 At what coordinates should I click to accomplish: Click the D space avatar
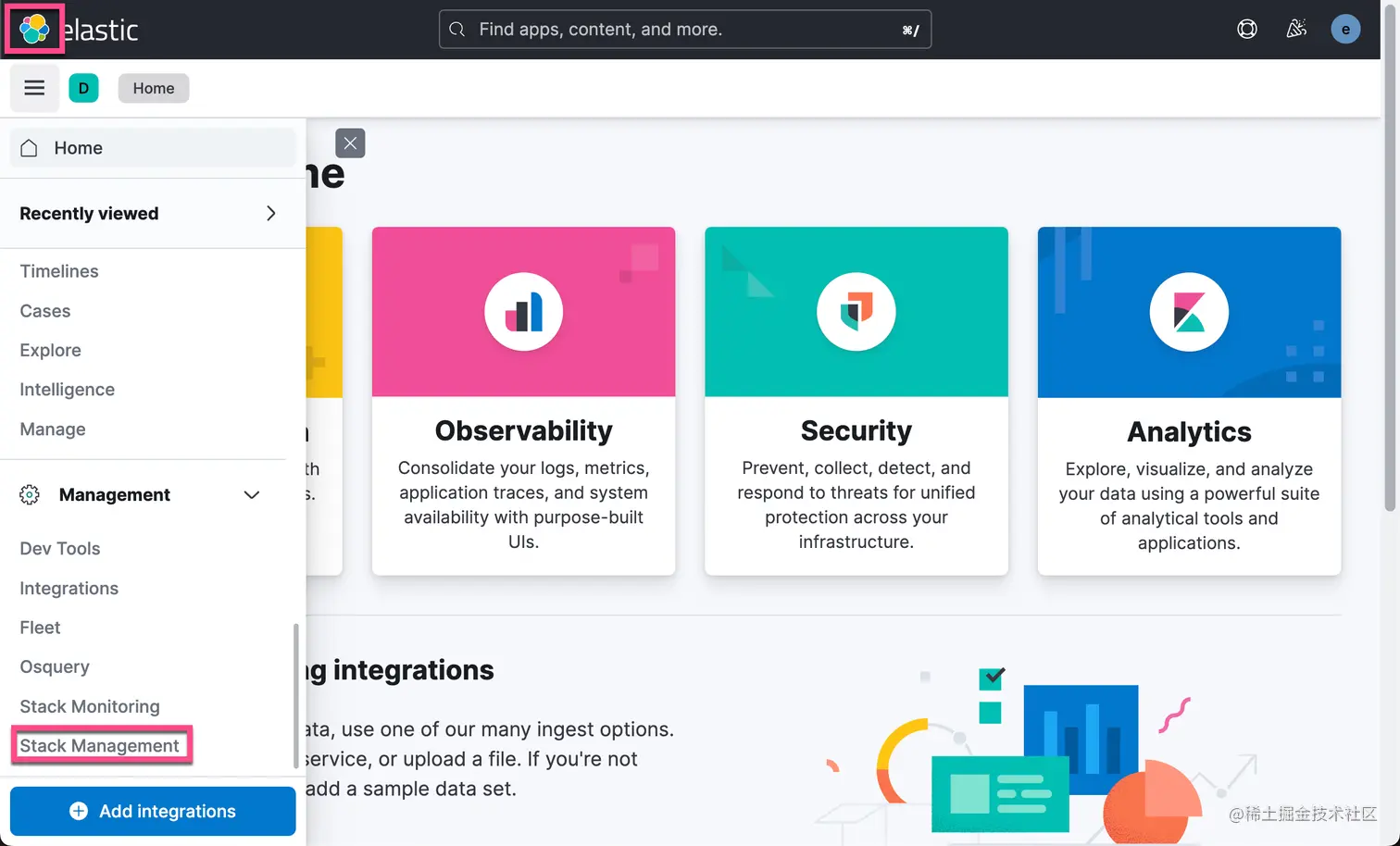click(84, 88)
